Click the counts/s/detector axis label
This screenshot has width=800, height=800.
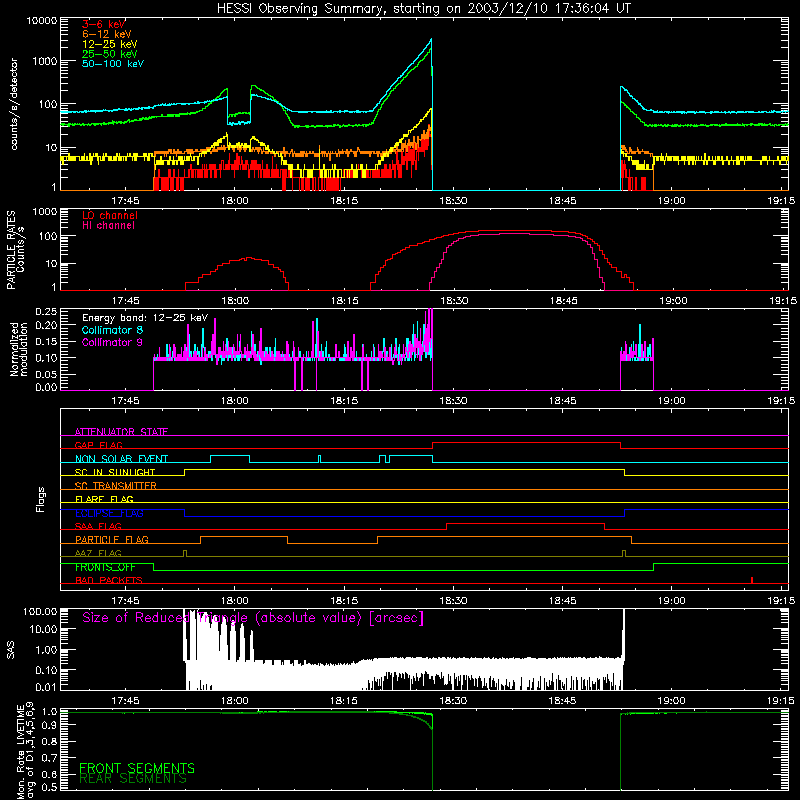(14, 104)
